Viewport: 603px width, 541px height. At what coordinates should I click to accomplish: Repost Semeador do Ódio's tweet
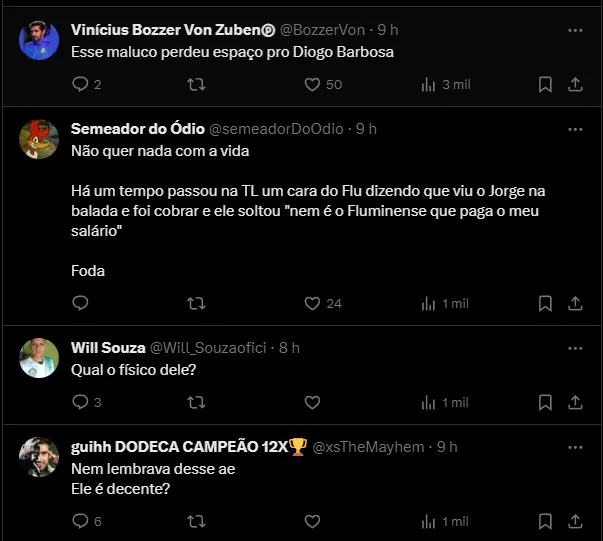[197, 303]
